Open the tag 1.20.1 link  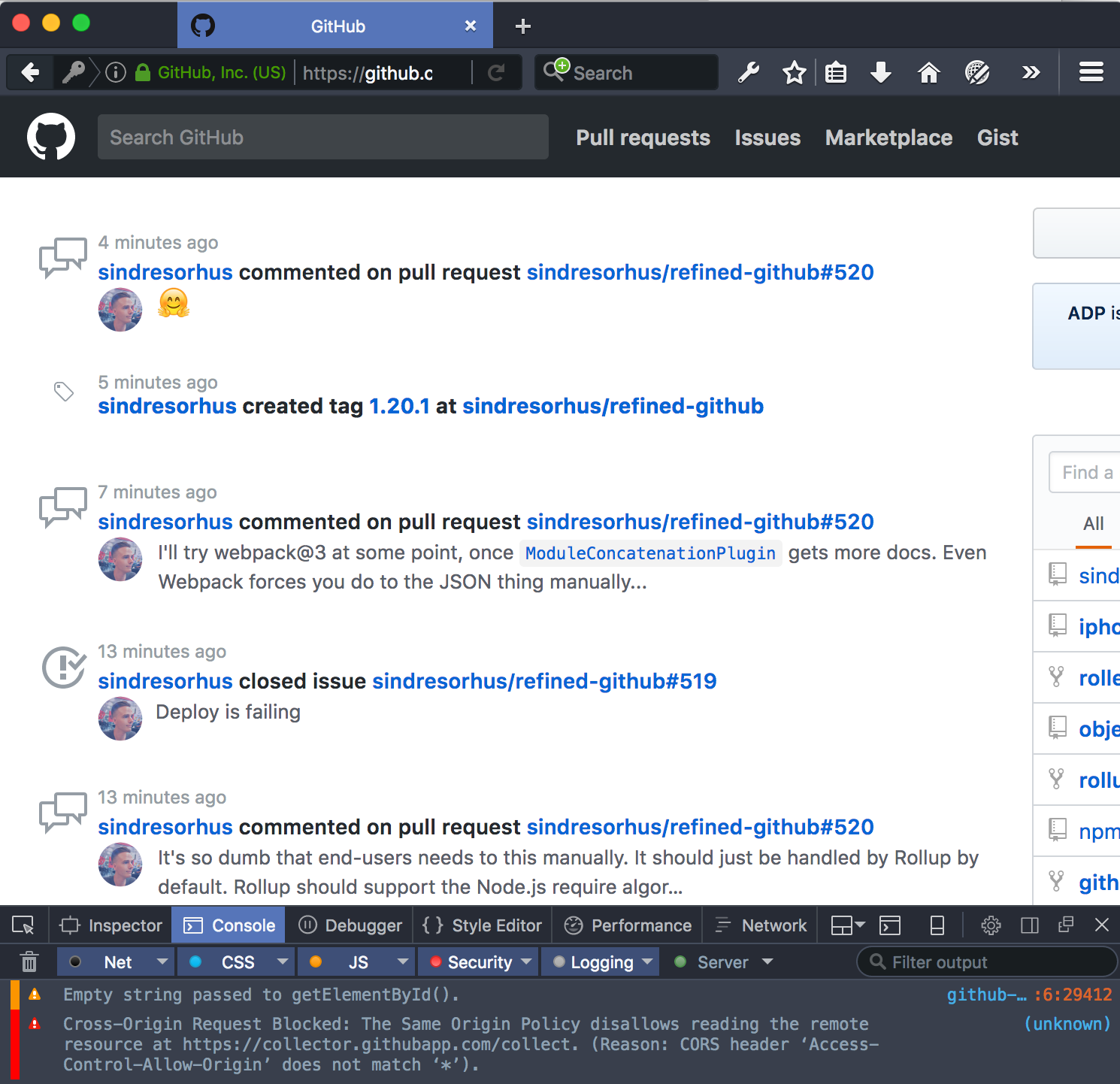[399, 406]
